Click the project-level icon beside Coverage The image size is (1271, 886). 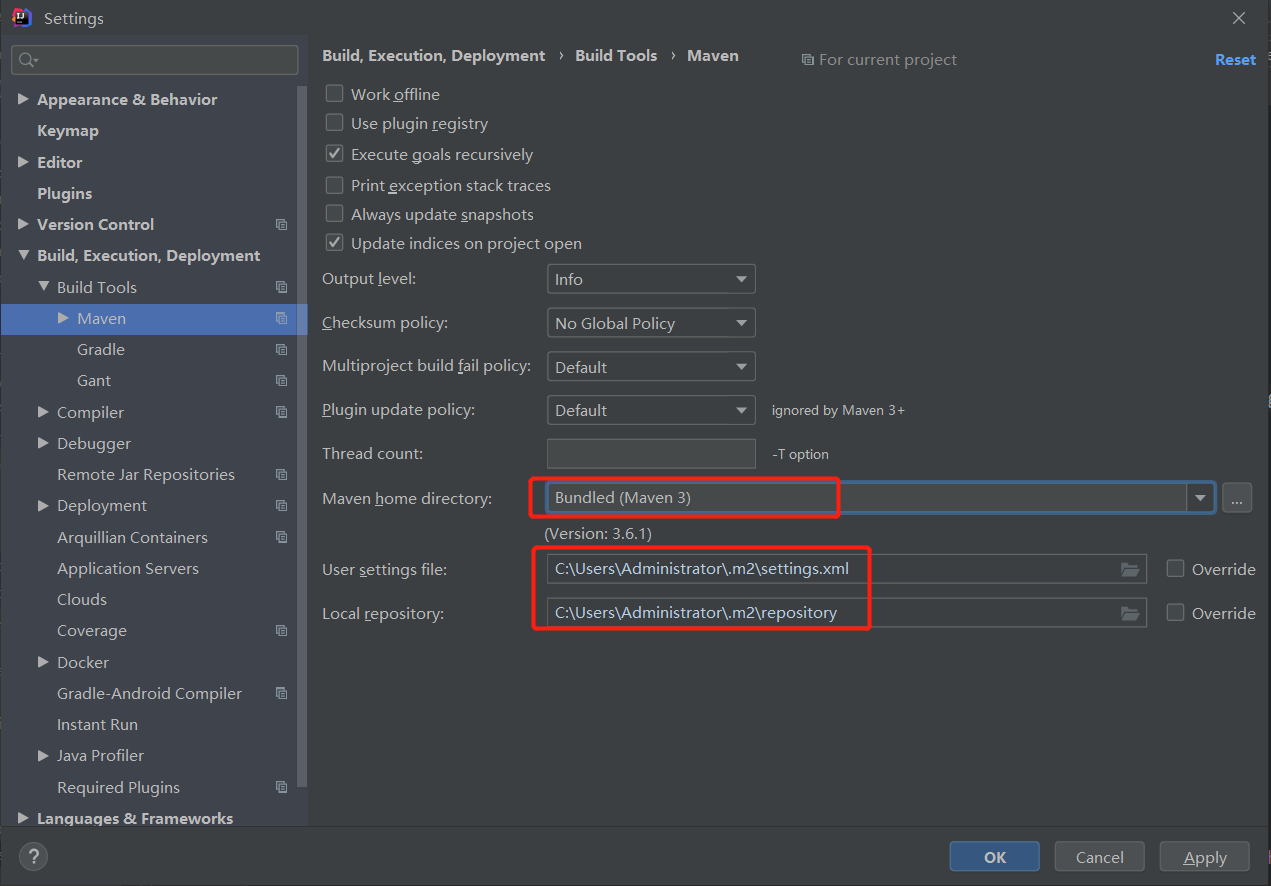click(x=281, y=631)
